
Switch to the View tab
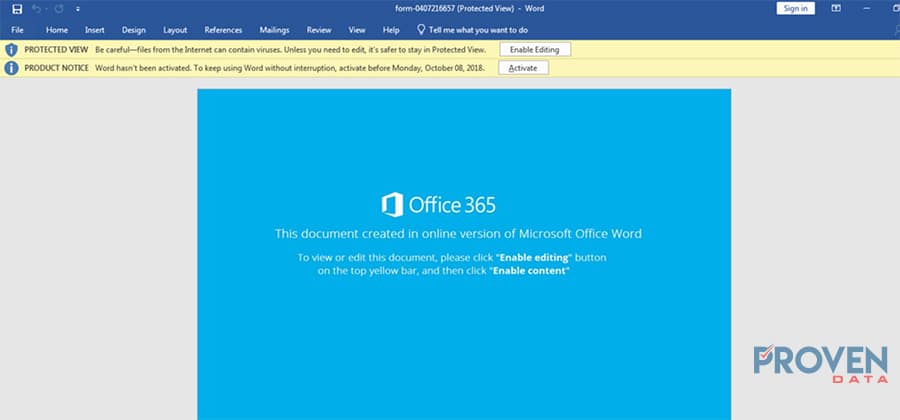357,30
